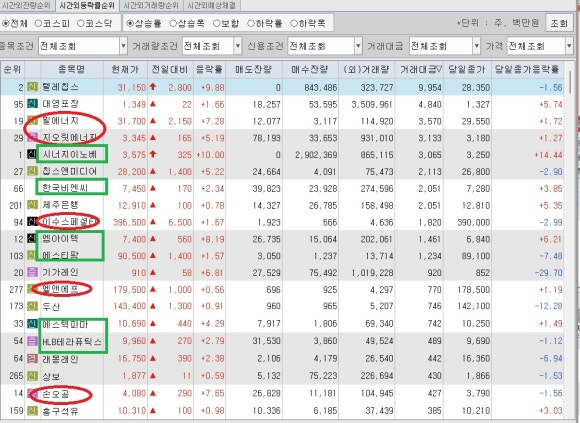Click the credit badge icon beside 텔레칩스
This screenshot has height=423, width=580.
[33, 87]
